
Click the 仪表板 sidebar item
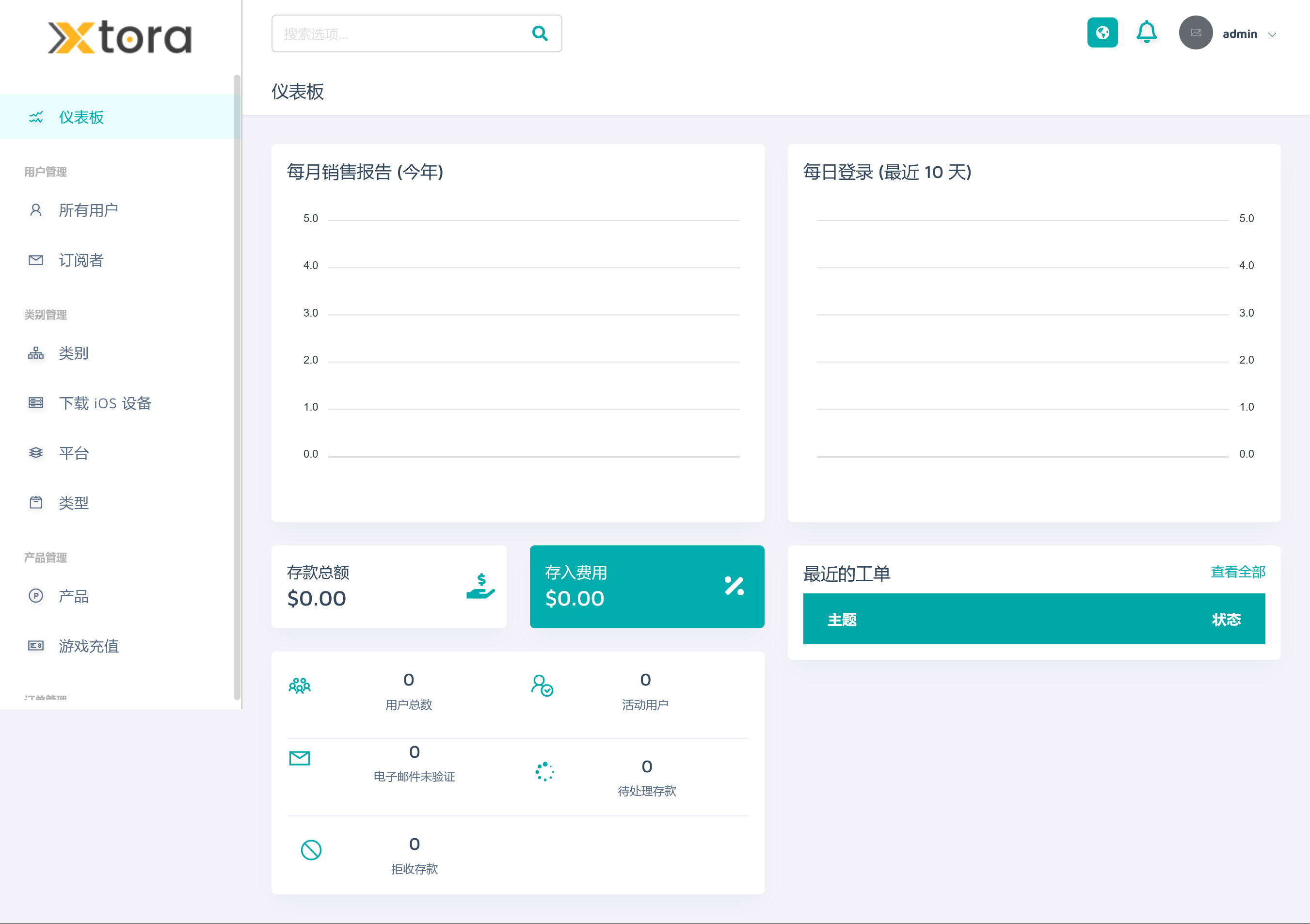(81, 117)
